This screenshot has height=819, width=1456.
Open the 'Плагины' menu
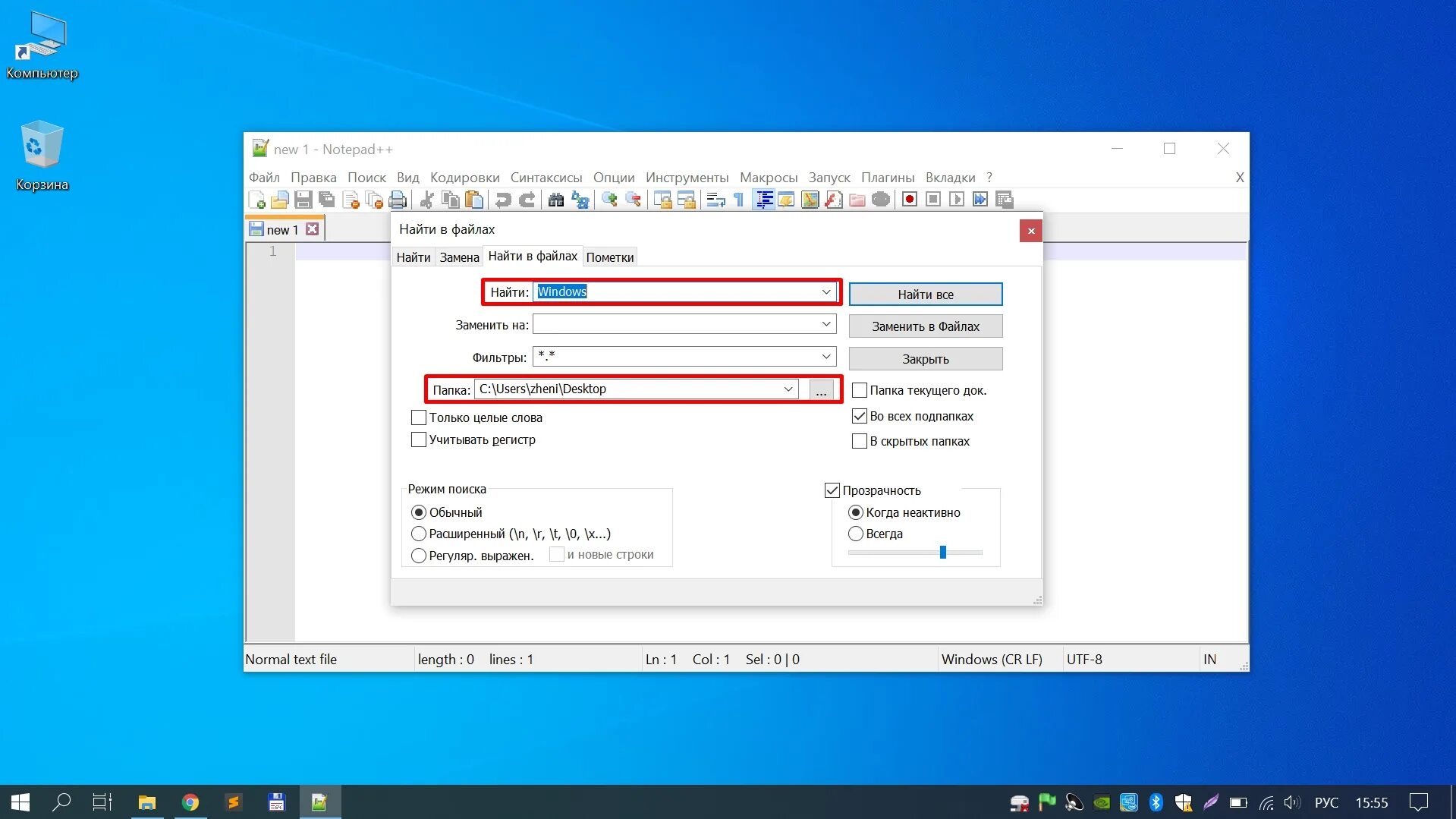tap(888, 177)
